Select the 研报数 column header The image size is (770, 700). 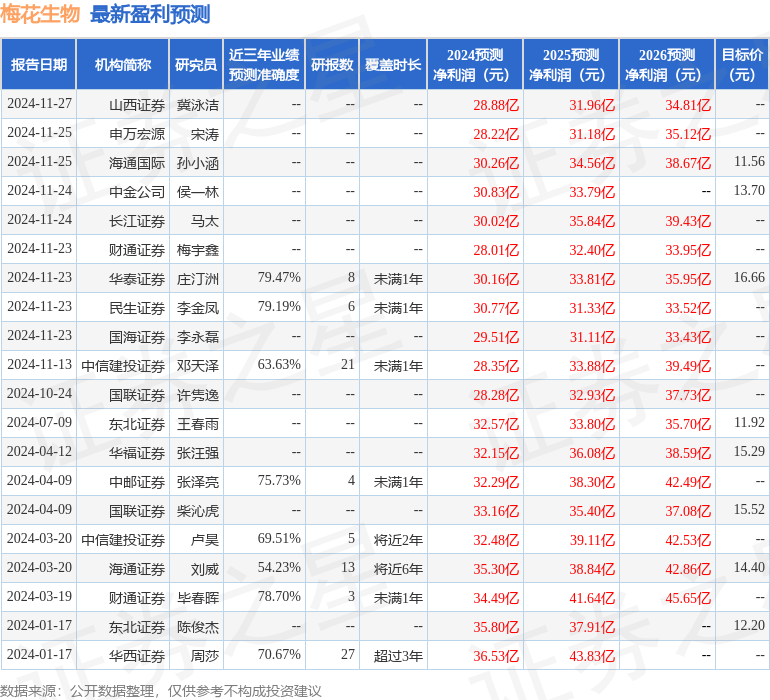(332, 64)
